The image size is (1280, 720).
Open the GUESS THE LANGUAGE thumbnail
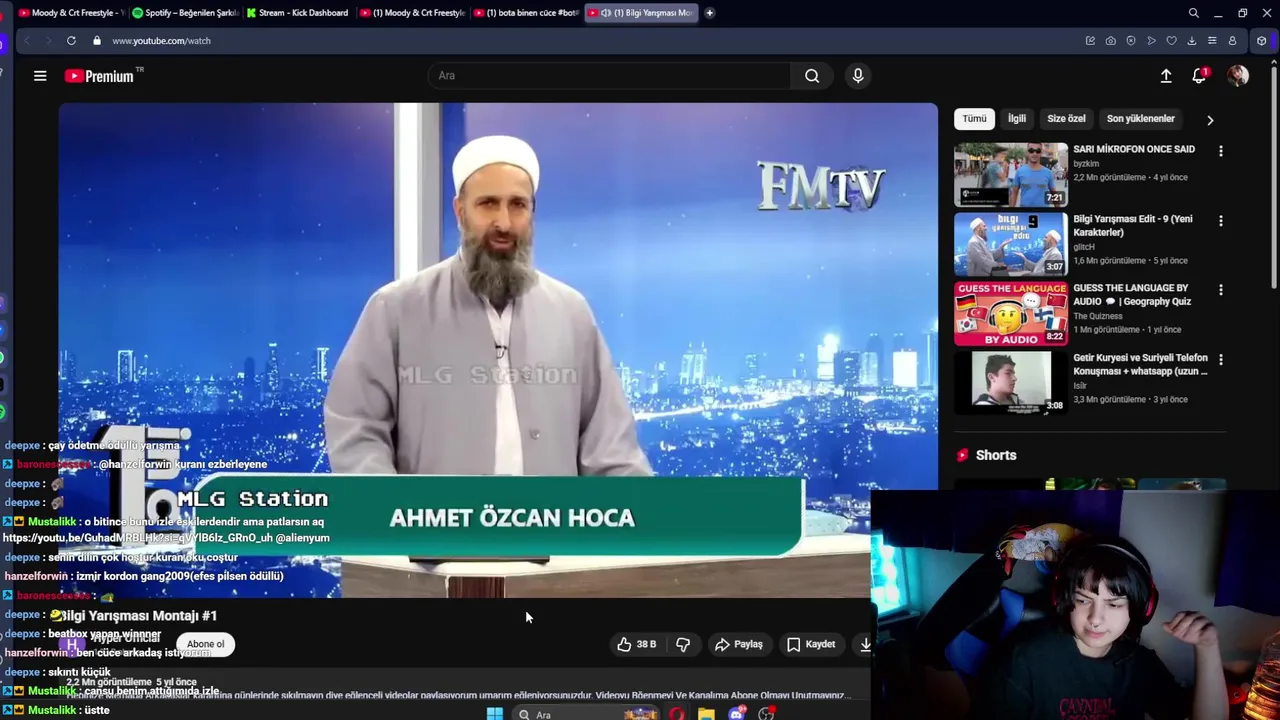point(1011,314)
